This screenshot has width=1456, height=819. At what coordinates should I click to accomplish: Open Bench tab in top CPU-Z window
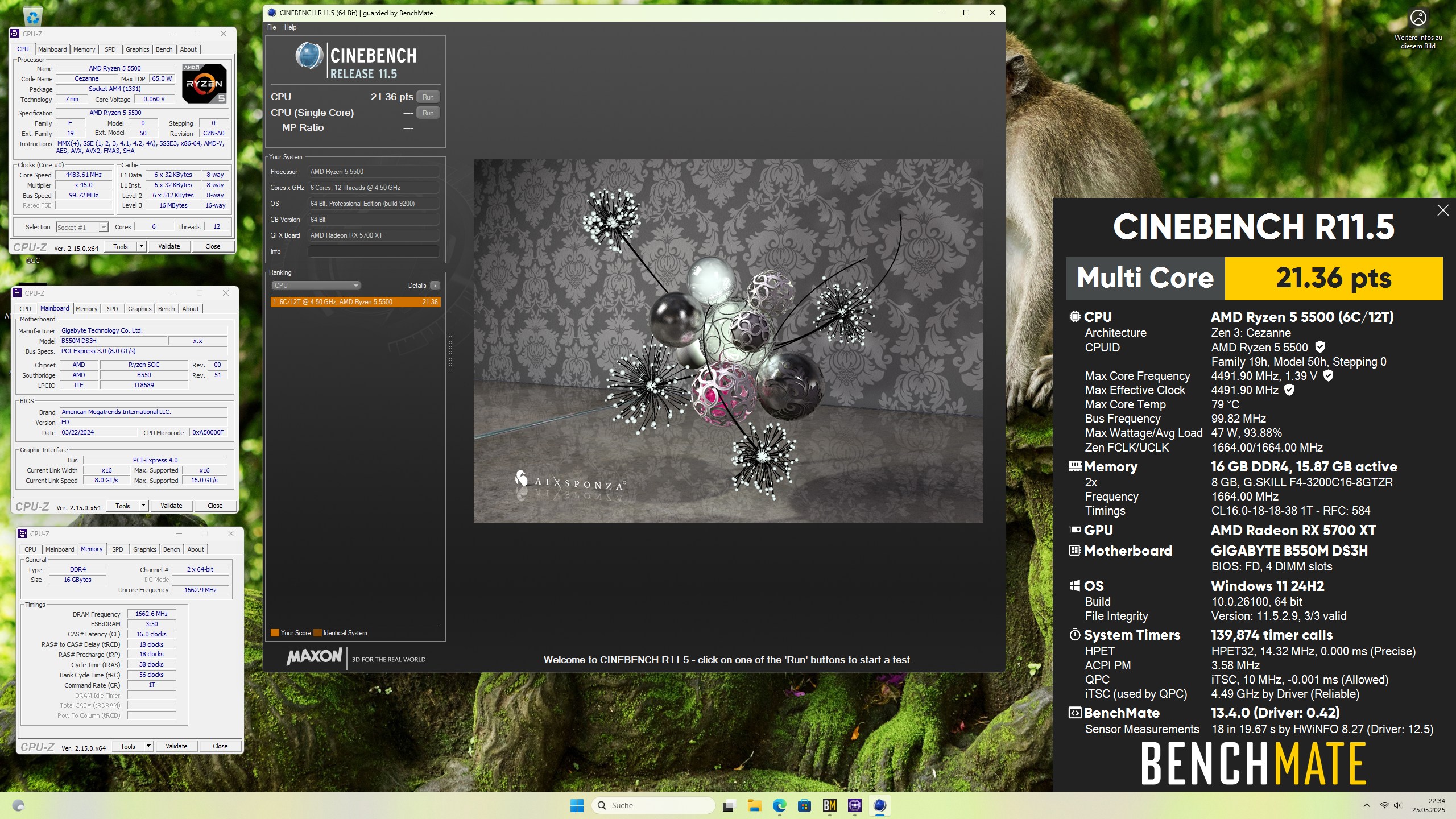pyautogui.click(x=164, y=49)
